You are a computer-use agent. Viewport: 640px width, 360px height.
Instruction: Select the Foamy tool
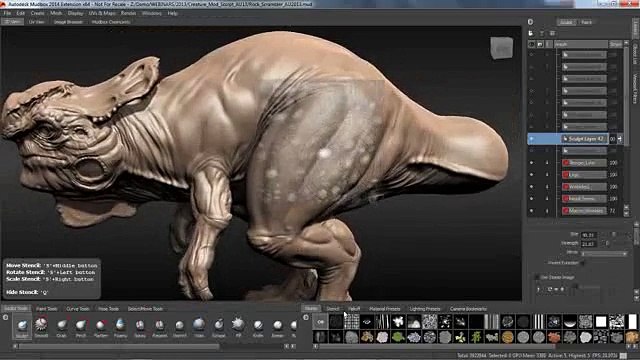(120, 327)
